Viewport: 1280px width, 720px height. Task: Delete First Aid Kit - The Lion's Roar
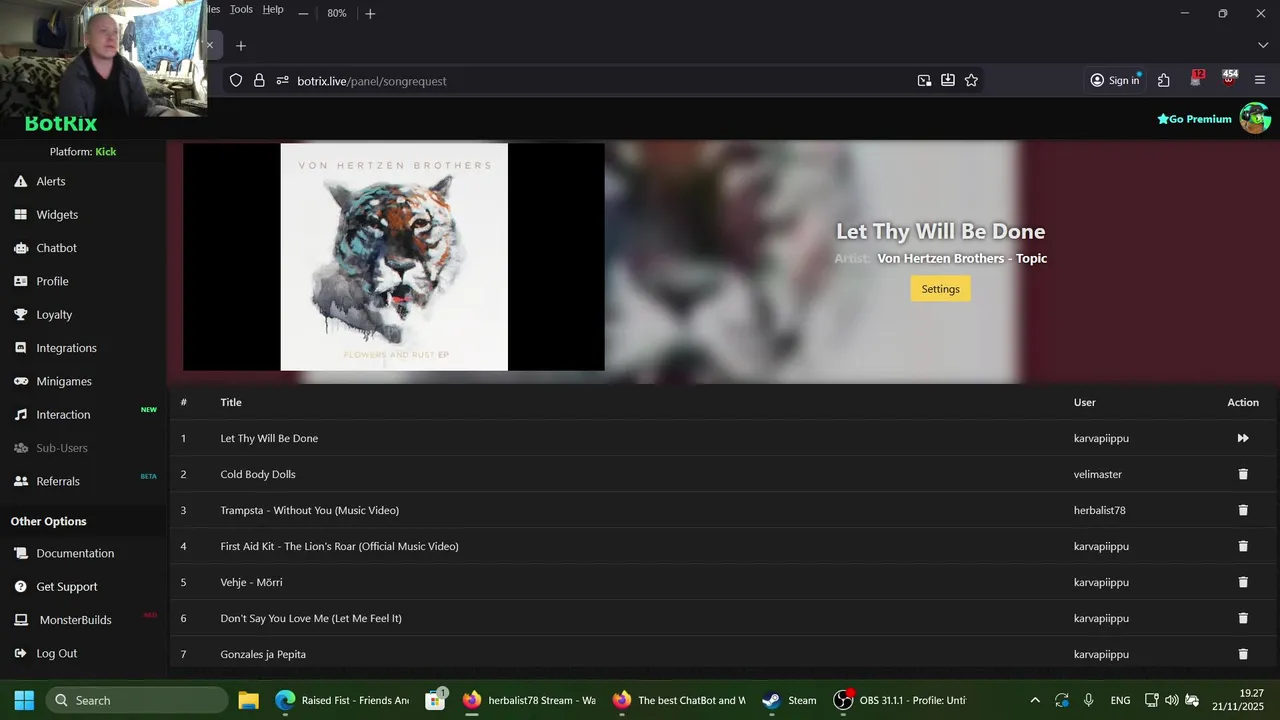1243,546
